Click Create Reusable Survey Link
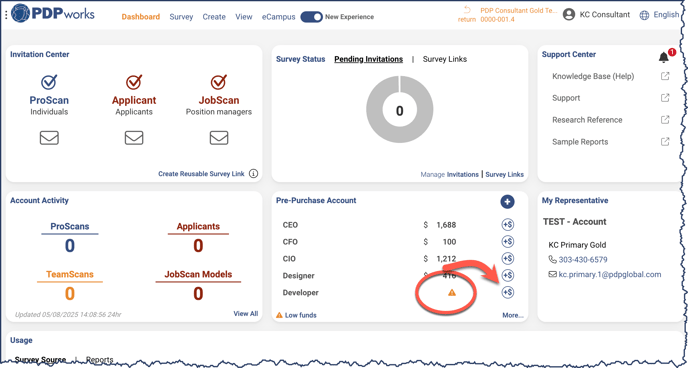This screenshot has width=688, height=368. (201, 174)
